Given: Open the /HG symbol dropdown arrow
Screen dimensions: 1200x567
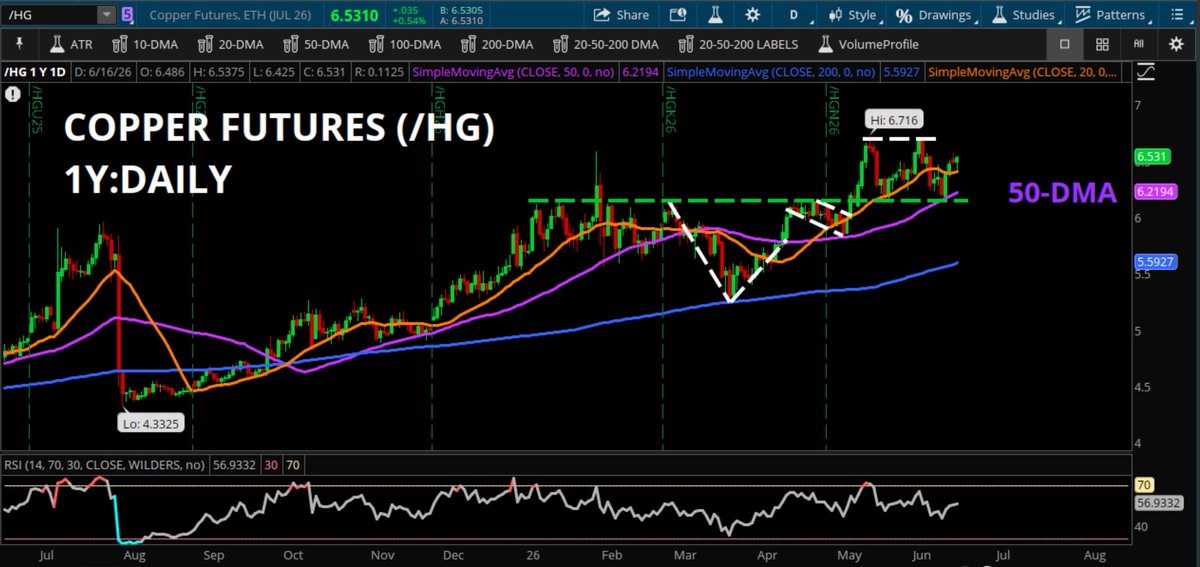Looking at the screenshot, I should coord(106,15).
